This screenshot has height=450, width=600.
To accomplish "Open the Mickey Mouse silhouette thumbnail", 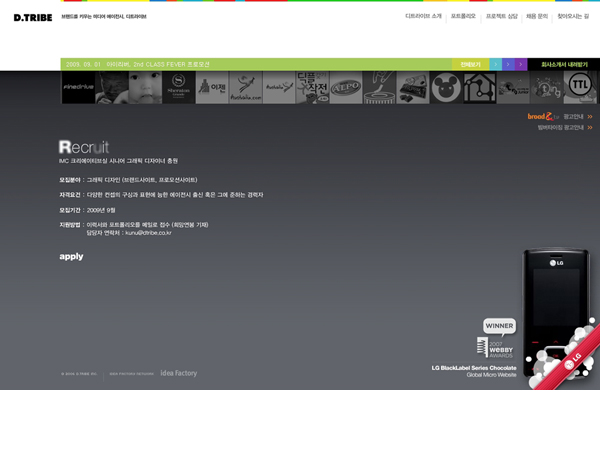I will tap(446, 88).
